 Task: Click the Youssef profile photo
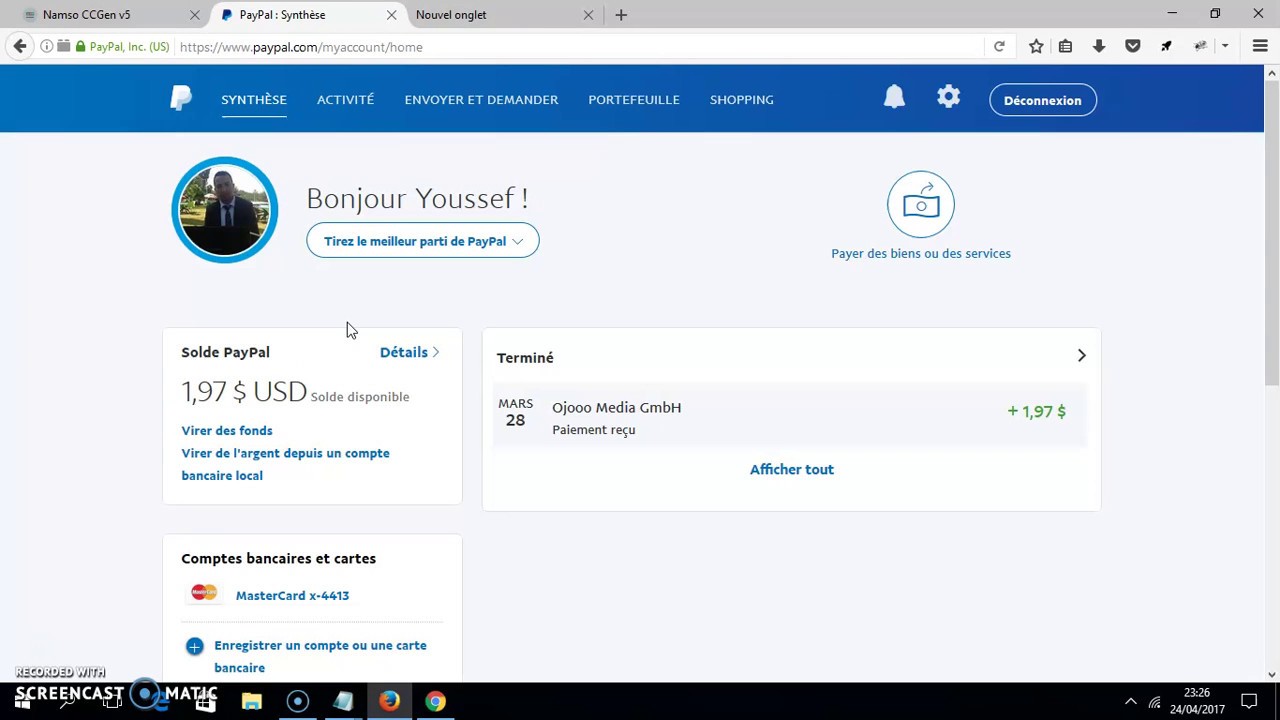point(225,210)
